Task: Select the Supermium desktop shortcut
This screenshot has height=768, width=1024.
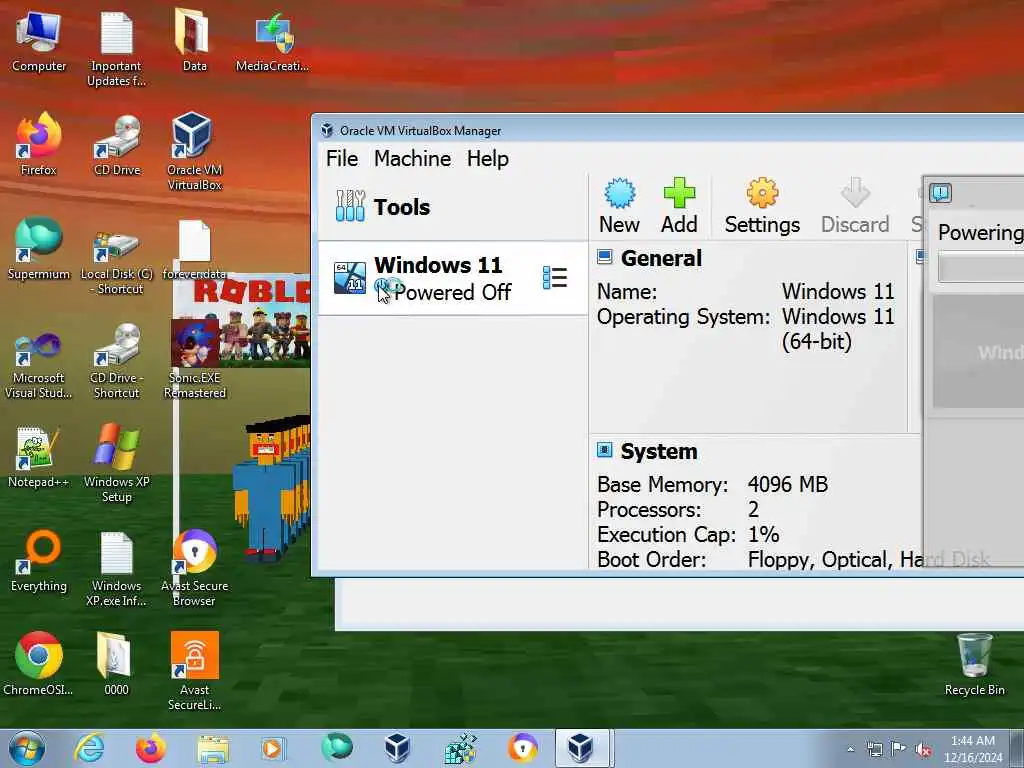Action: click(39, 248)
